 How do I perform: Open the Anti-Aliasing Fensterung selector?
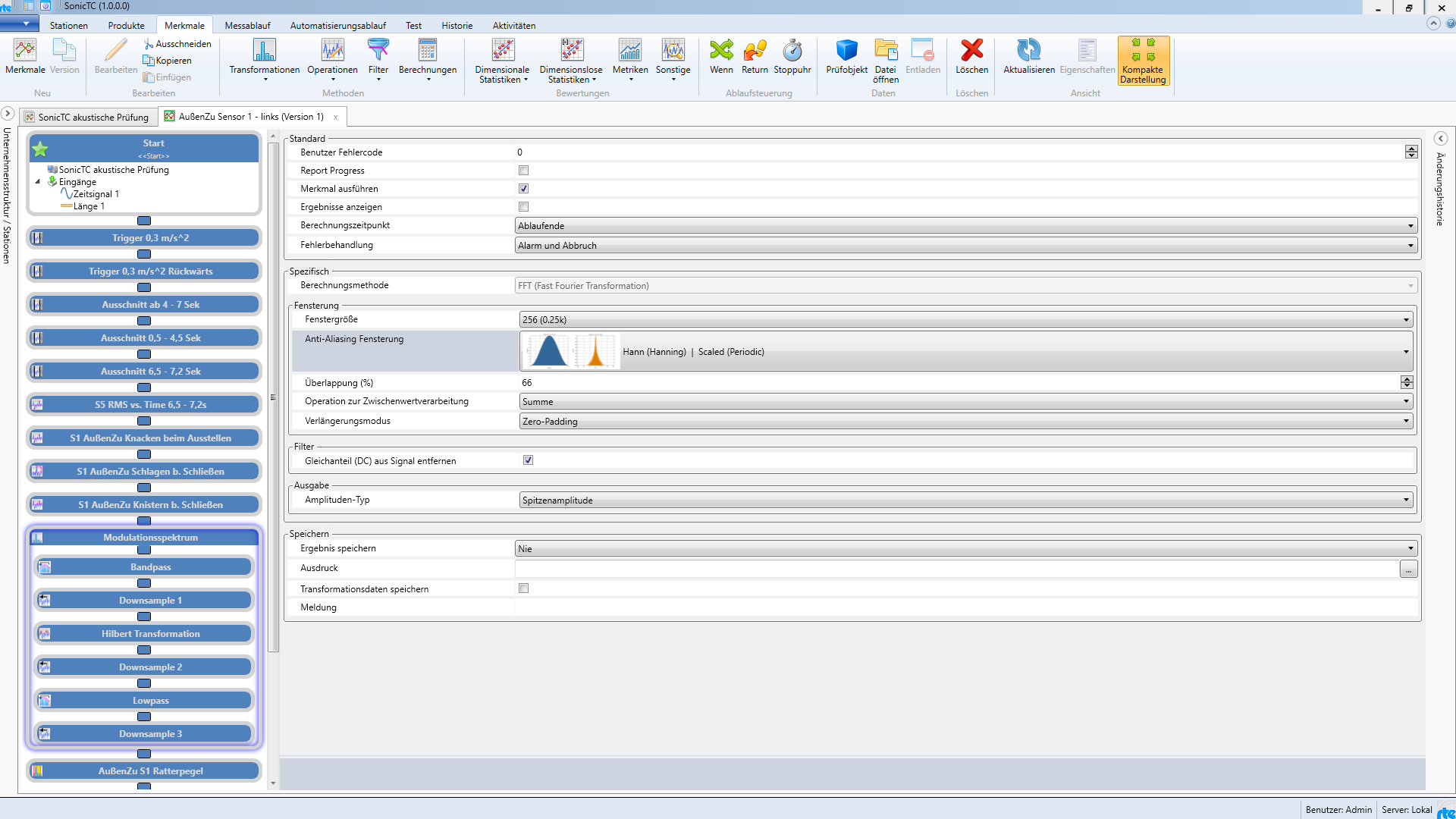pyautogui.click(x=1407, y=351)
